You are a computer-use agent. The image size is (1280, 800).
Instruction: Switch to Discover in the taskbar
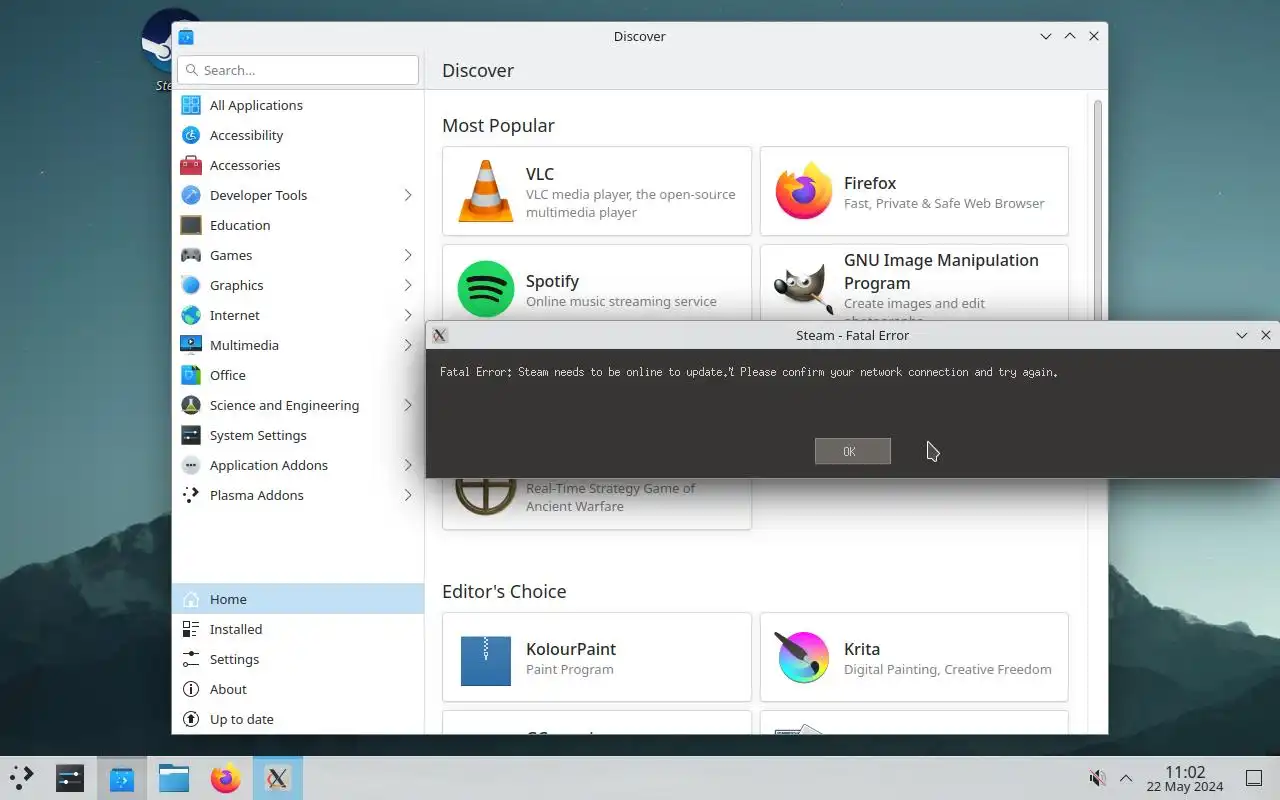pyautogui.click(x=122, y=777)
